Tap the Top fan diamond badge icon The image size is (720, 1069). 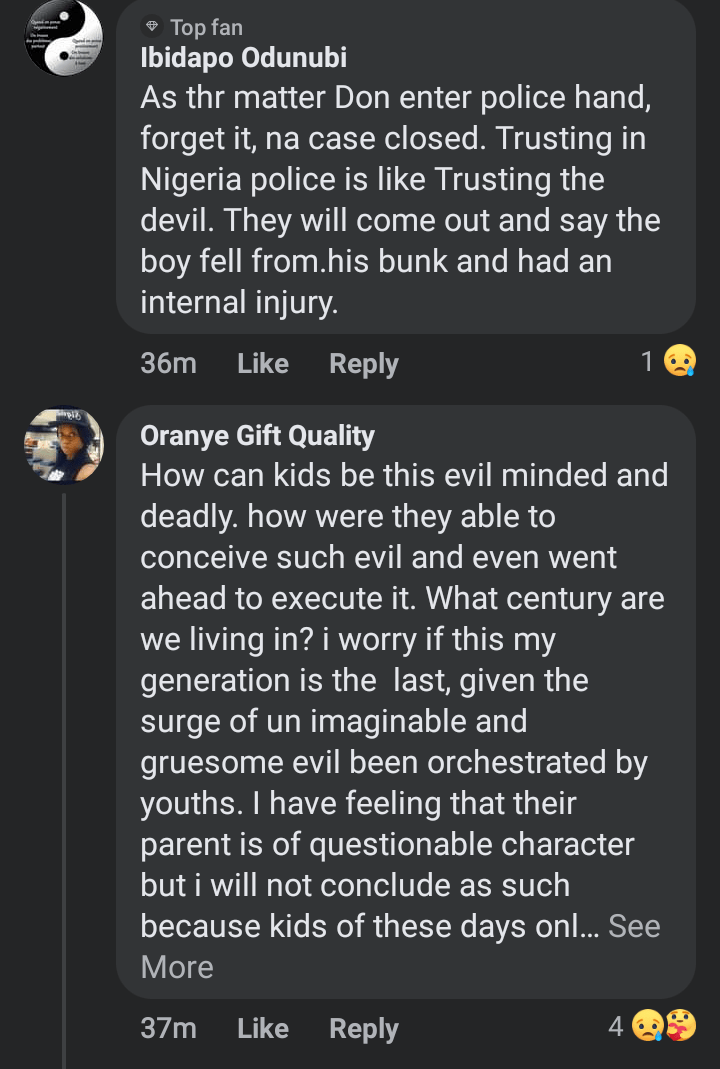152,26
